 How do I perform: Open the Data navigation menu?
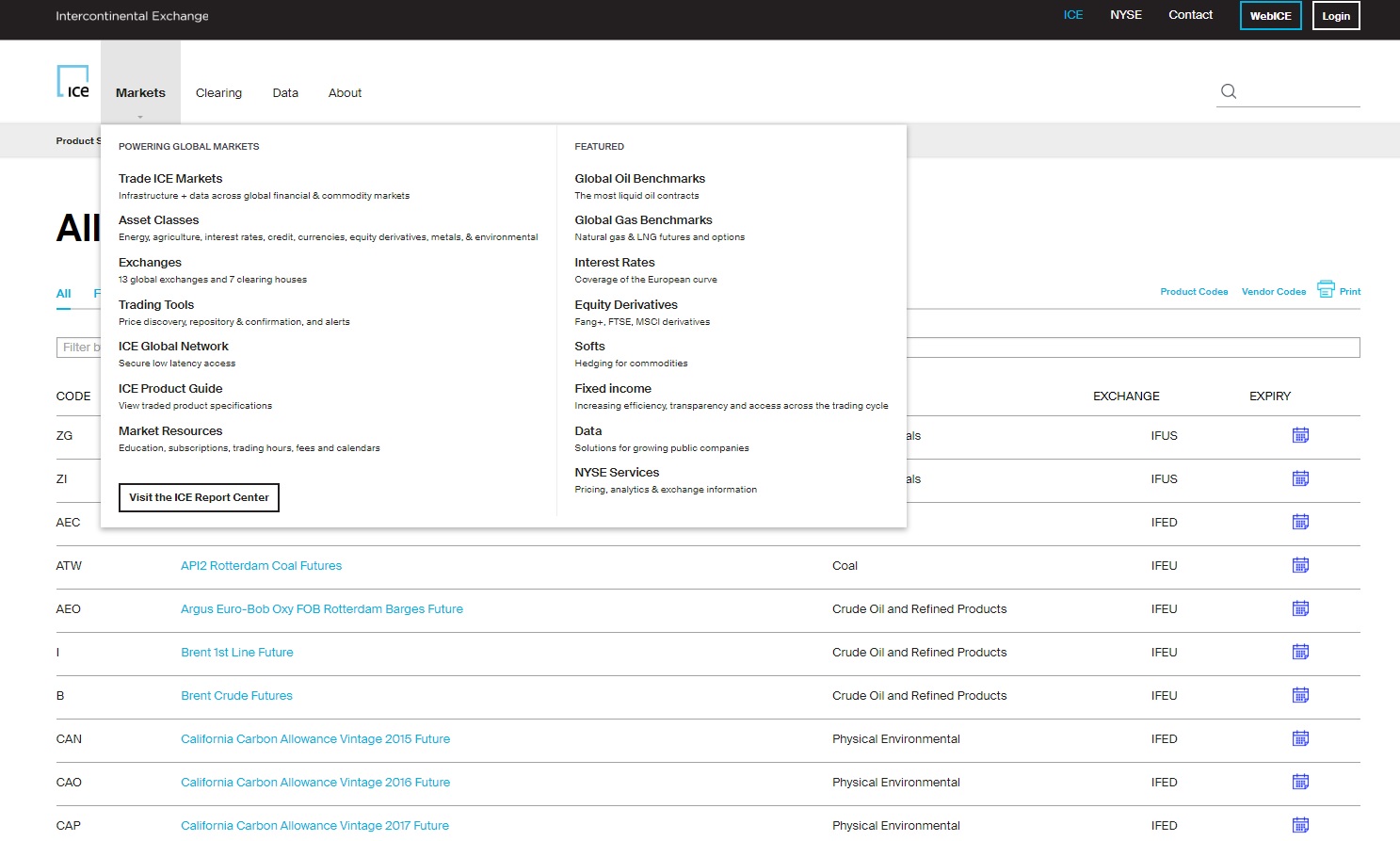tap(285, 92)
